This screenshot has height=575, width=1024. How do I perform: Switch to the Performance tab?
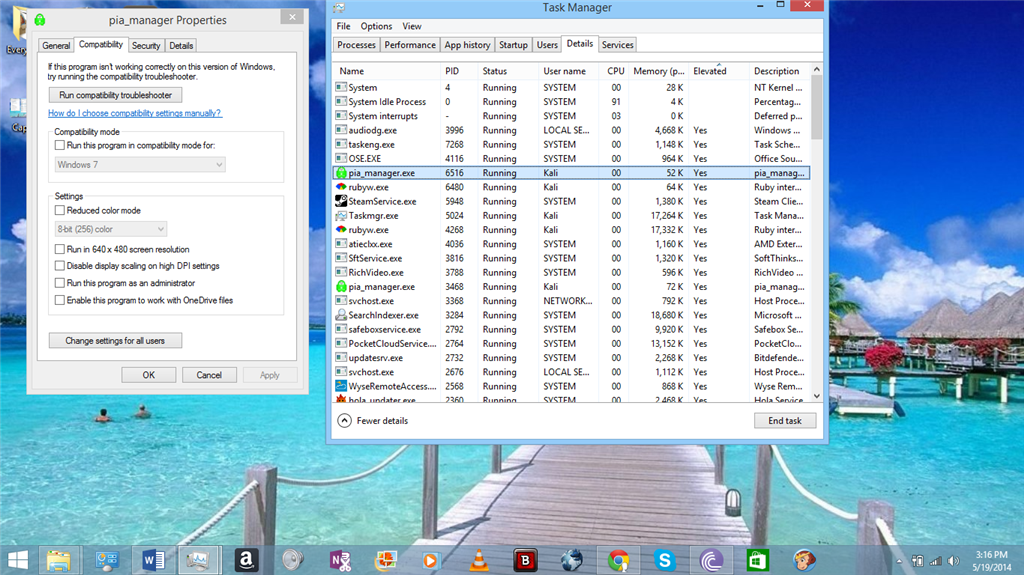[410, 45]
